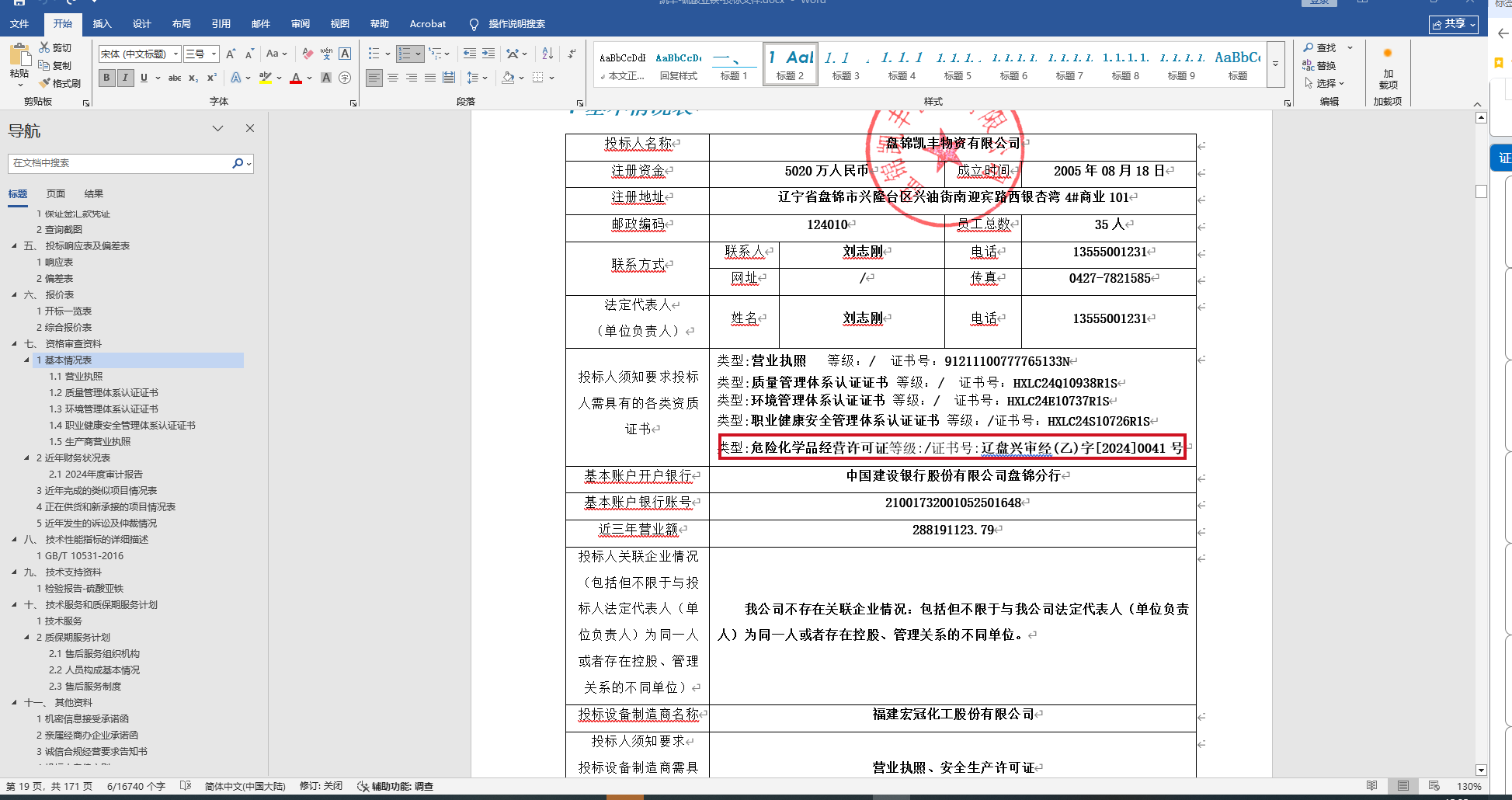Viewport: 1512px width, 800px height.
Task: Open the text highlight color picker arrow
Action: tap(278, 78)
